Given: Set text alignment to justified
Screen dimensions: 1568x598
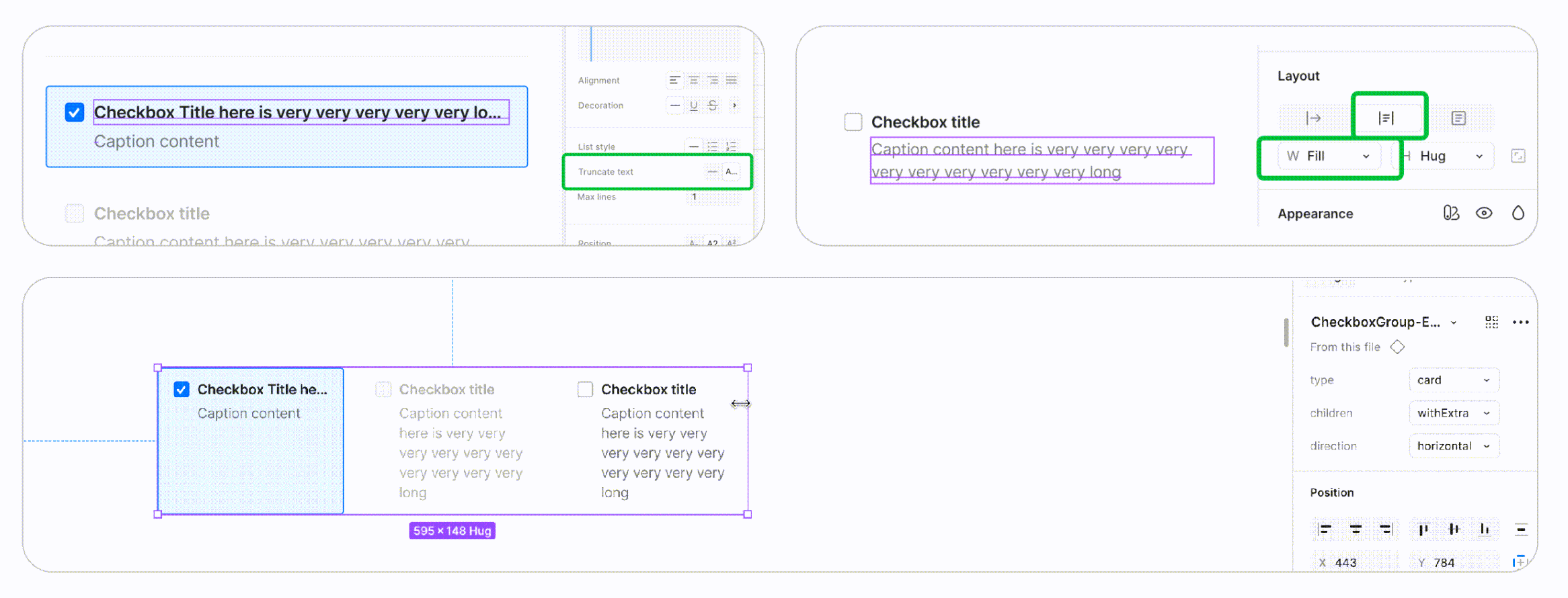Looking at the screenshot, I should point(732,81).
